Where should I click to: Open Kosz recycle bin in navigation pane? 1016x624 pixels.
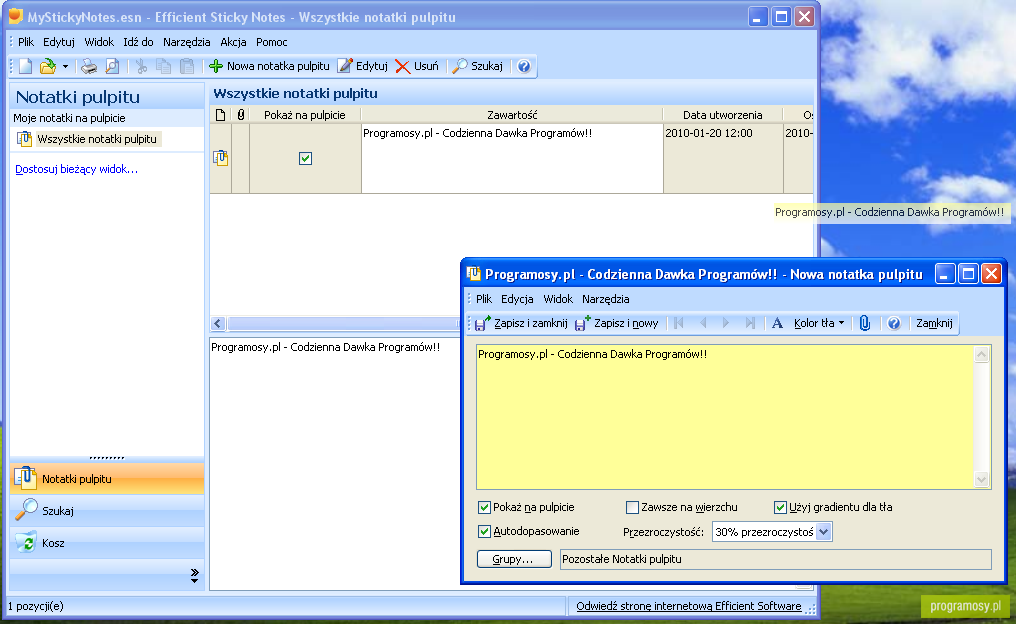coord(107,542)
